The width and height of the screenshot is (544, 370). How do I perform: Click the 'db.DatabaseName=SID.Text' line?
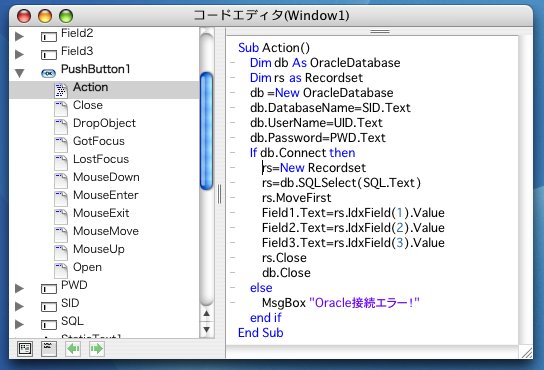330,108
